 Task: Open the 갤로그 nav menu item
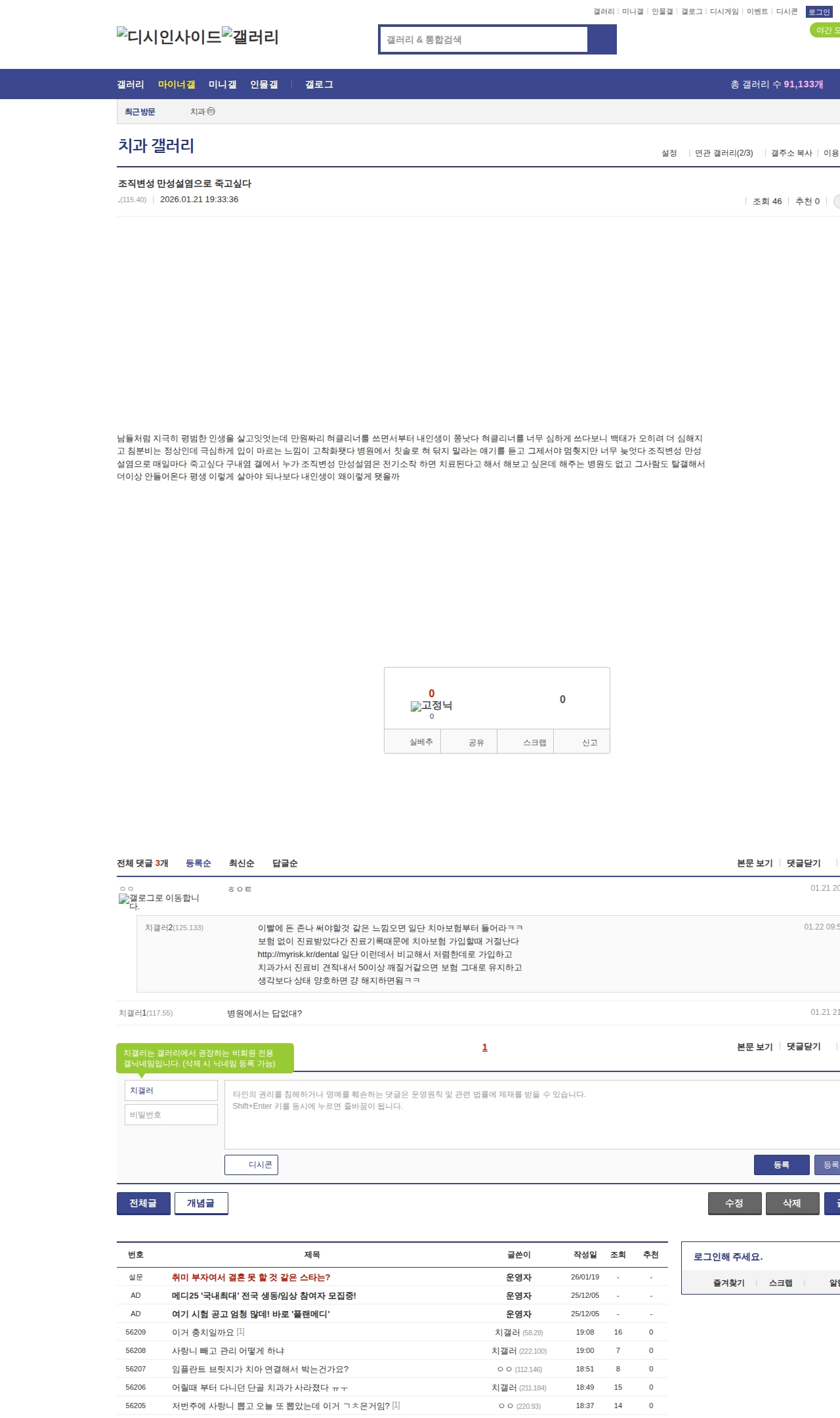point(319,84)
